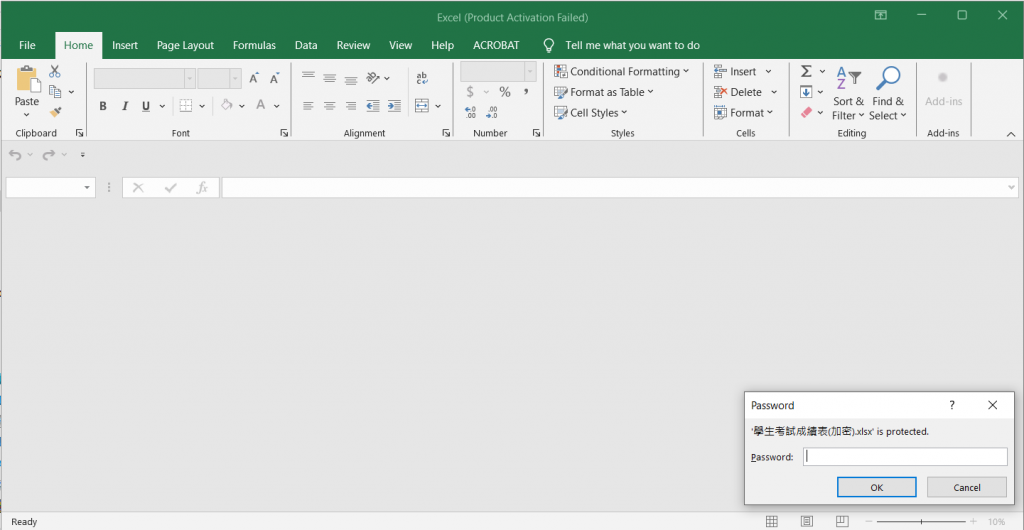This screenshot has width=1024, height=530.
Task: Open the Number Format combo box
Action: point(498,71)
